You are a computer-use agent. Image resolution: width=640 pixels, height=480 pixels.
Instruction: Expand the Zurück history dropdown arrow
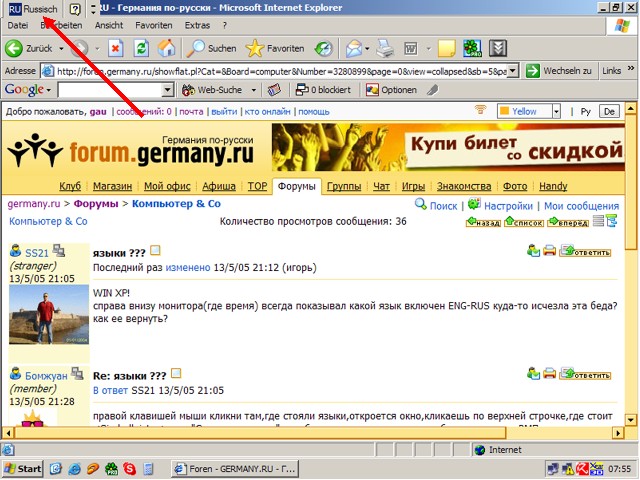[x=61, y=49]
